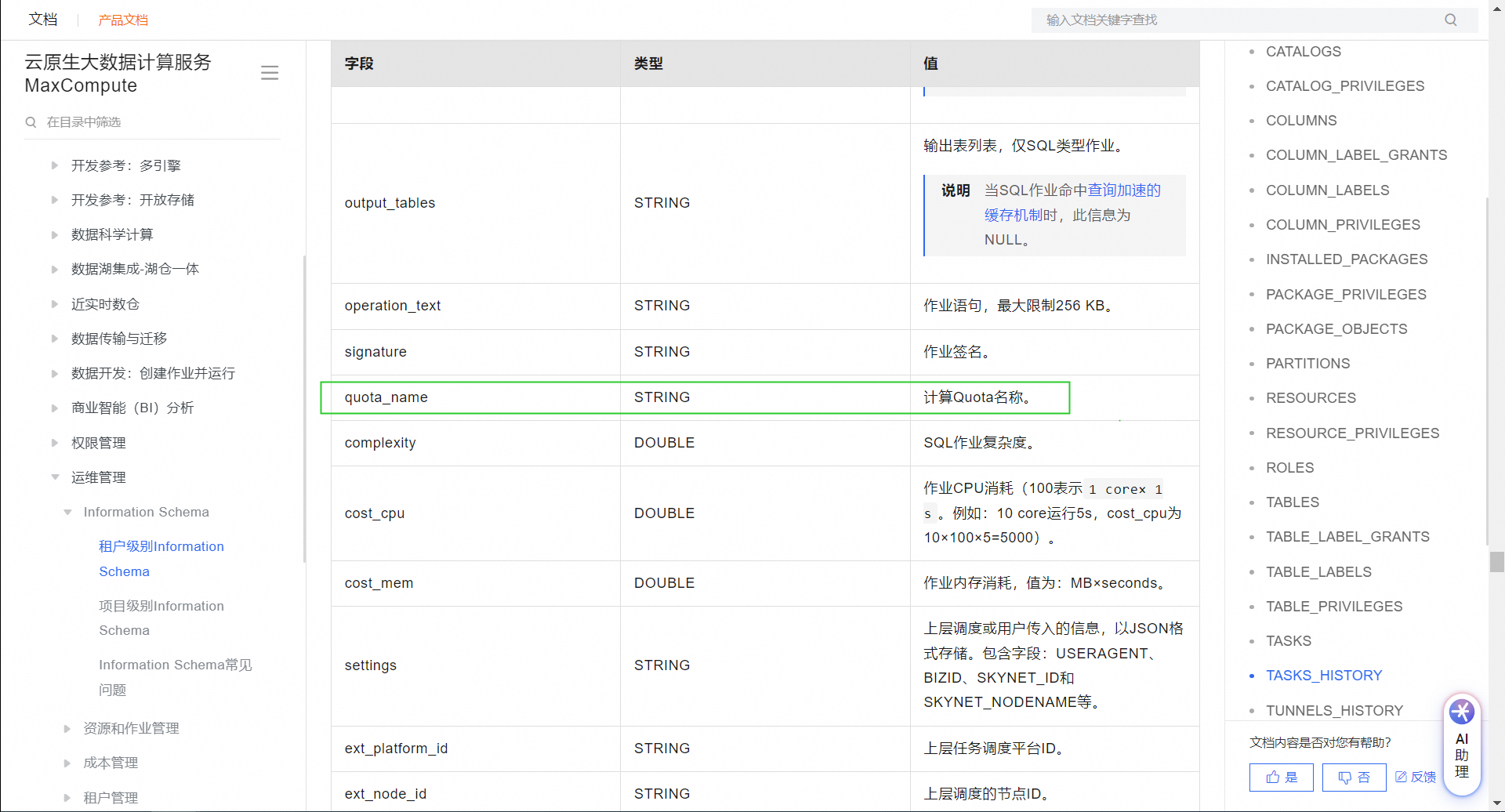
Task: Click the search magnifier icon in header
Action: click(1450, 20)
